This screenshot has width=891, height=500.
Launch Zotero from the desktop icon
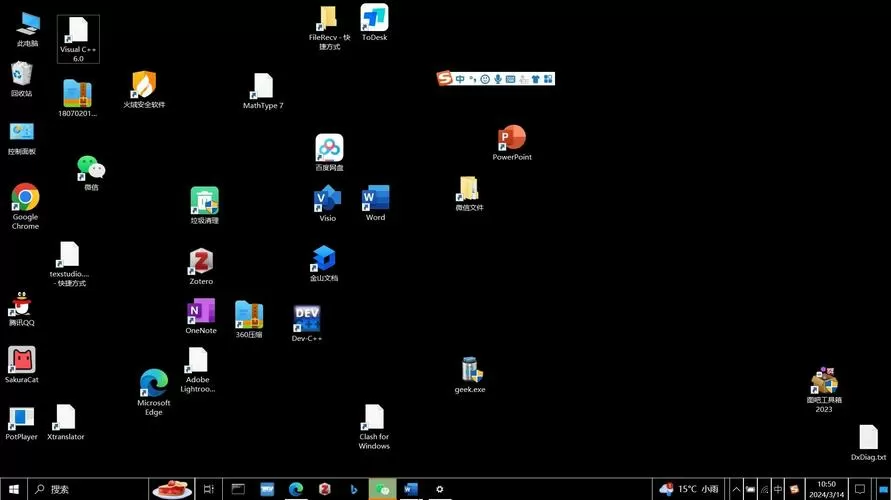pyautogui.click(x=201, y=266)
